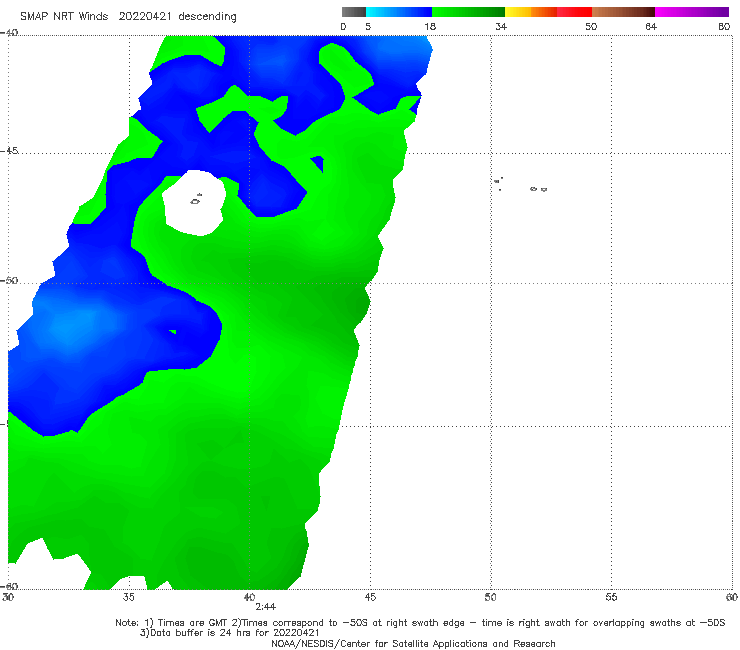
Task: Click the island pair outline east of longitude 50
Action: 538,189
